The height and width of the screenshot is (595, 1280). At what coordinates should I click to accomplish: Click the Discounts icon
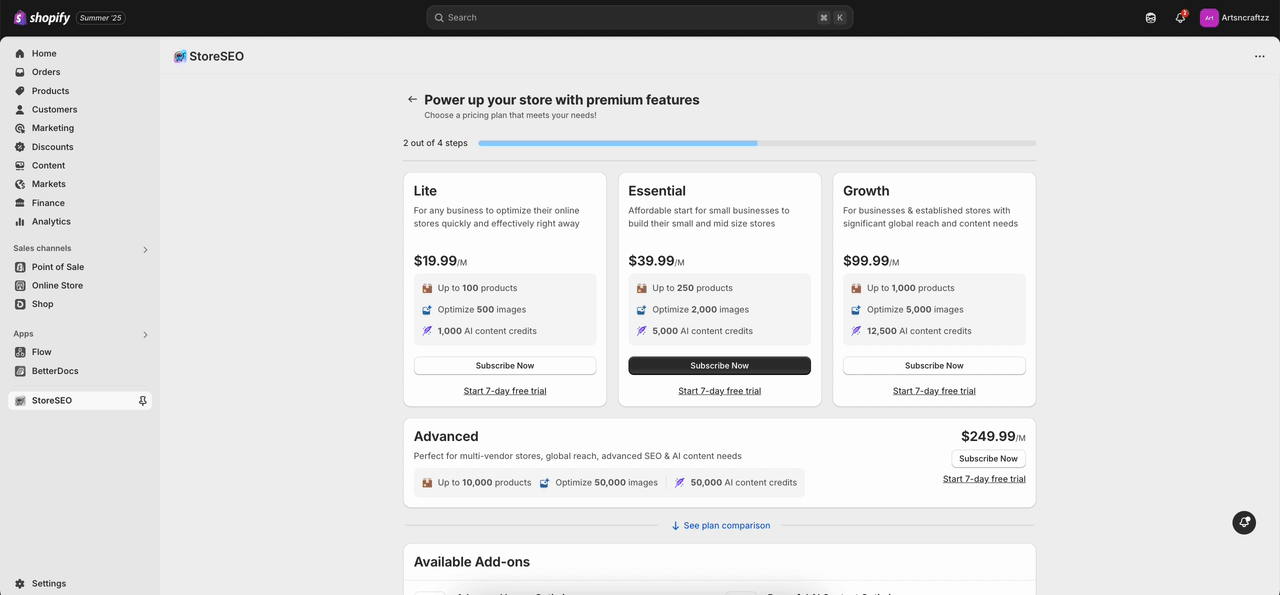point(20,147)
